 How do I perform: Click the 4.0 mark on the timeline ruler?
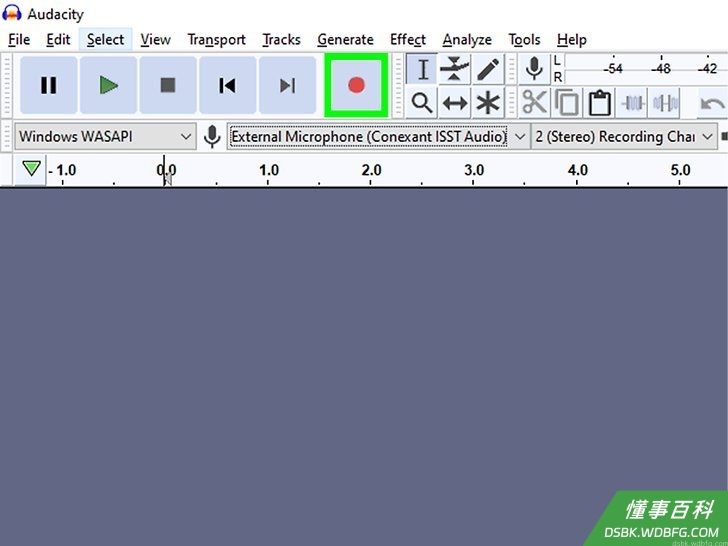pyautogui.click(x=577, y=170)
